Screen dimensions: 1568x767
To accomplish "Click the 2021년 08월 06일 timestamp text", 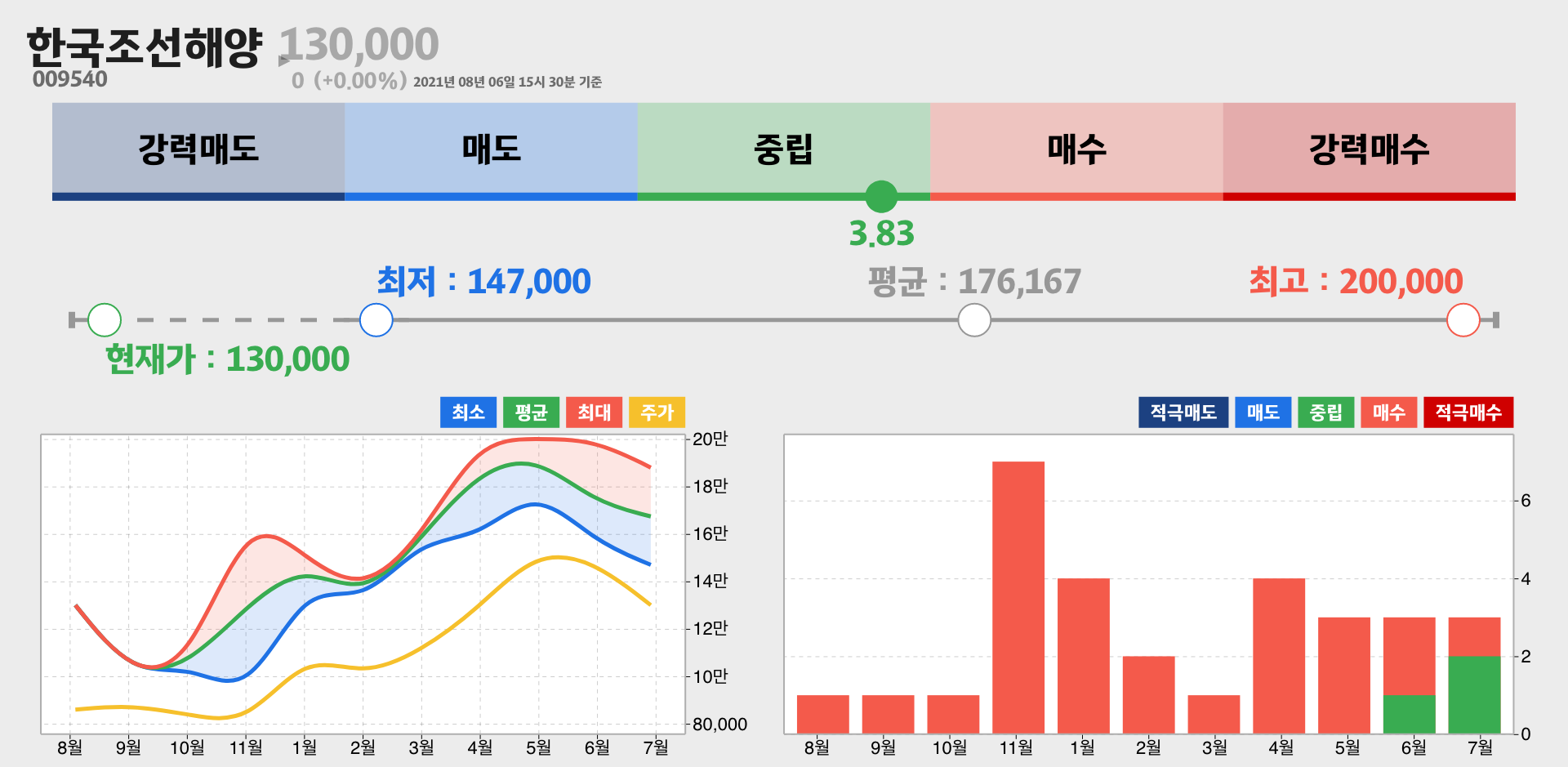I will [507, 82].
